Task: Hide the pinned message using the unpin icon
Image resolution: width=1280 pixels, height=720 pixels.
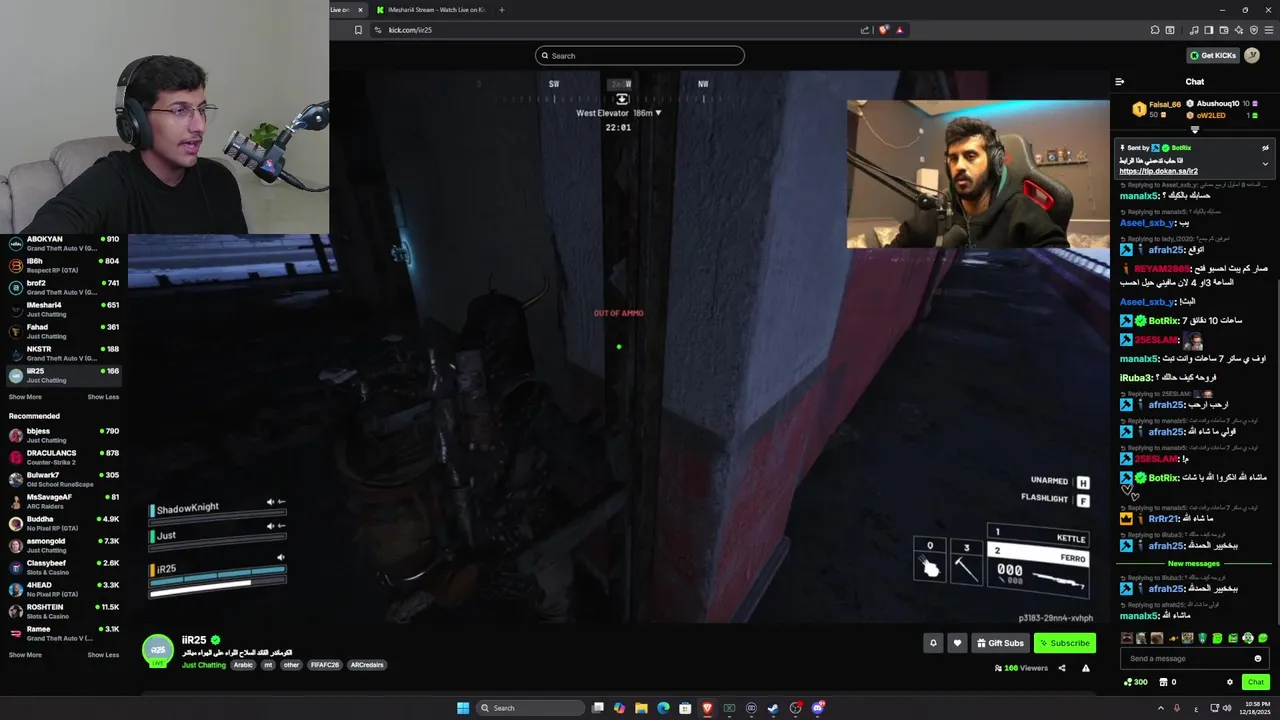Action: point(1265,148)
